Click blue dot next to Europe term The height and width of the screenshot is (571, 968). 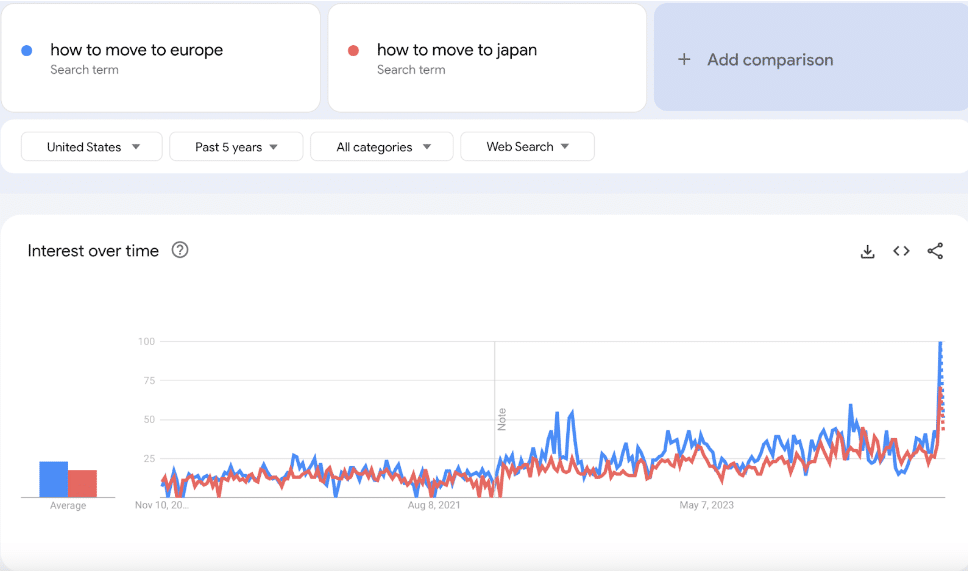click(x=27, y=51)
